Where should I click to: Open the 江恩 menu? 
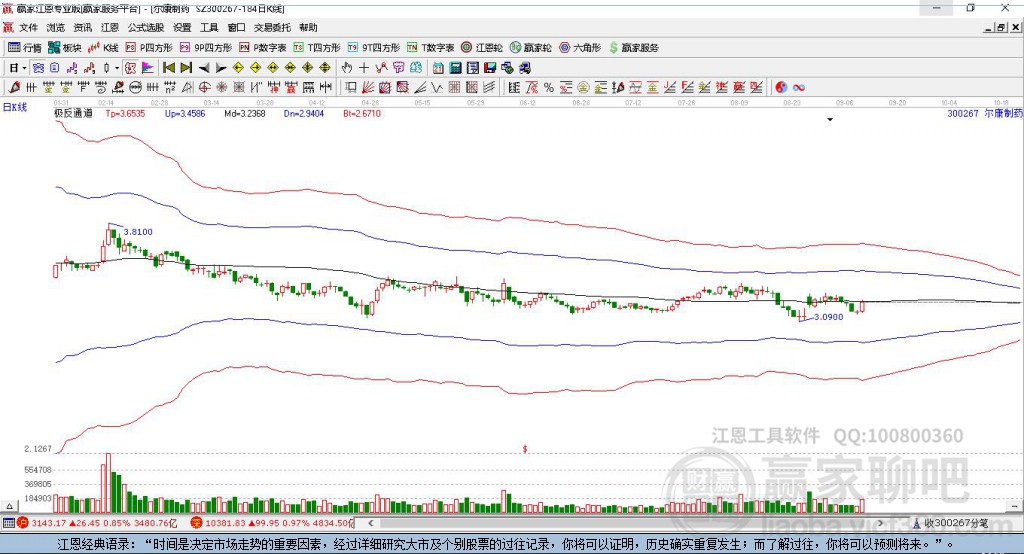click(110, 27)
